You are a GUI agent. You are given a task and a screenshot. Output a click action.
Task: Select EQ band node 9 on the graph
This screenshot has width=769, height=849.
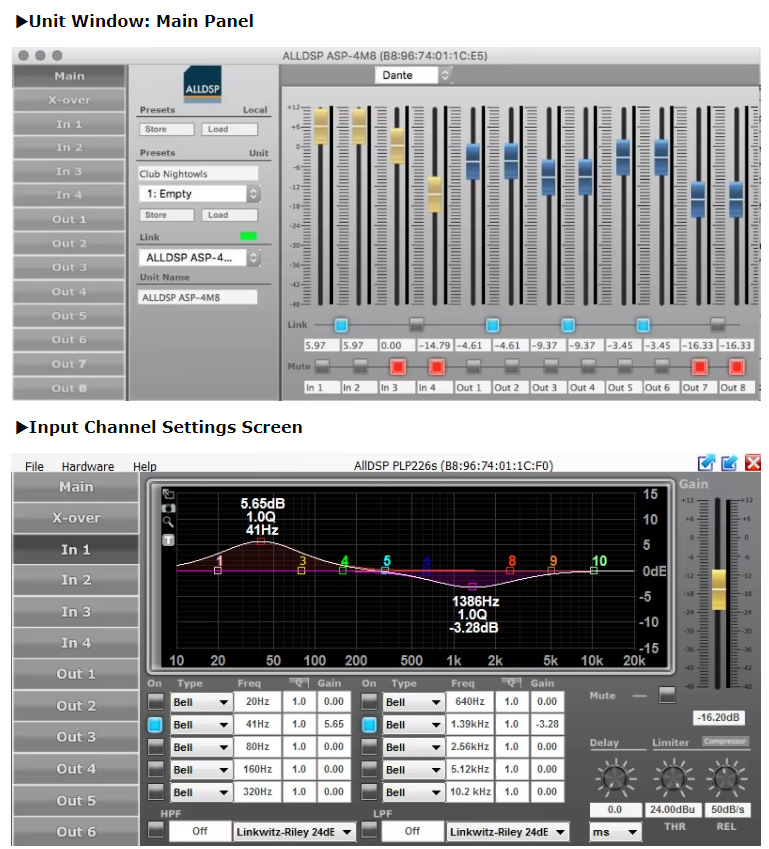[x=551, y=570]
